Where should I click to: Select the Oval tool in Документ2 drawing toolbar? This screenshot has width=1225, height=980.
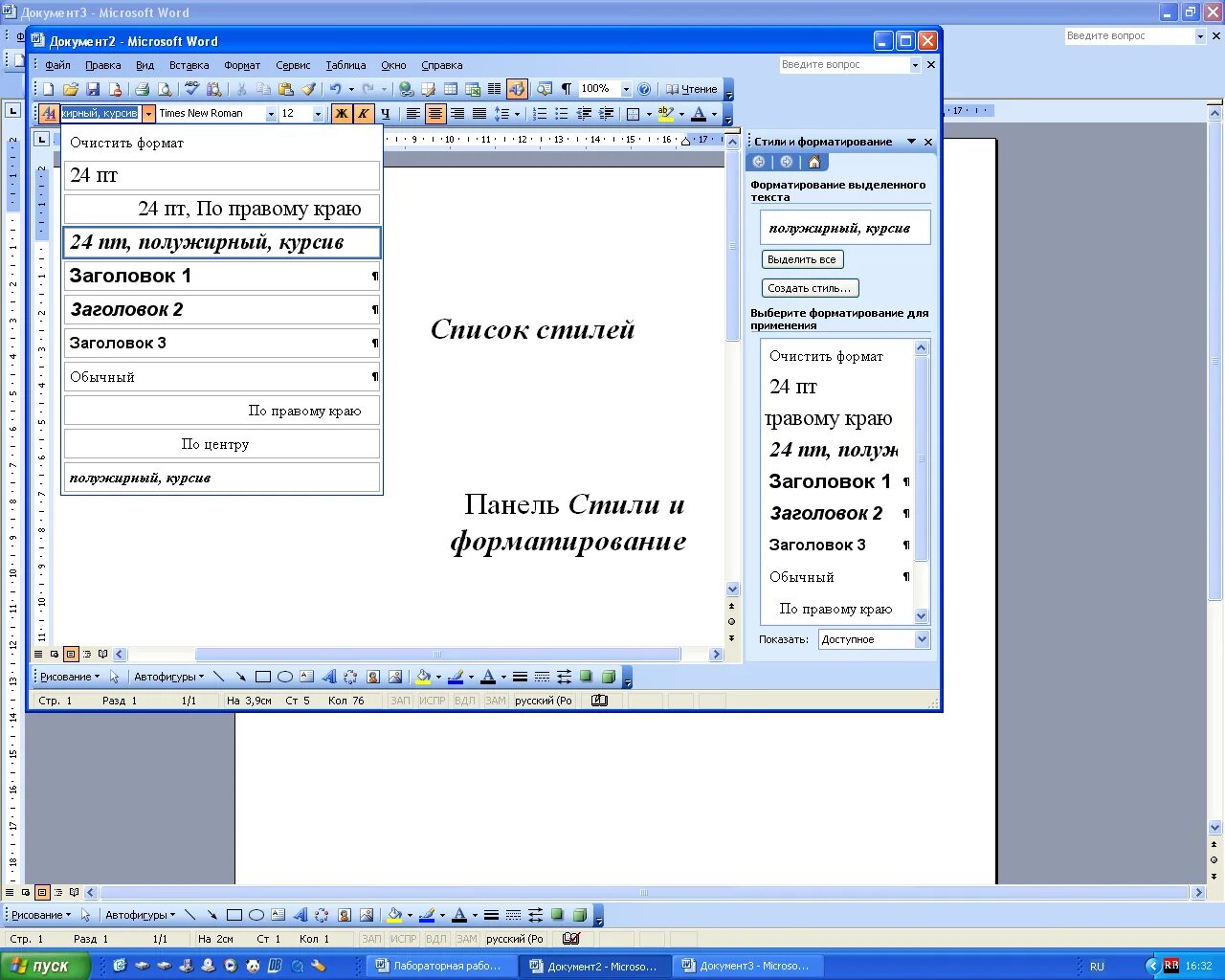285,677
